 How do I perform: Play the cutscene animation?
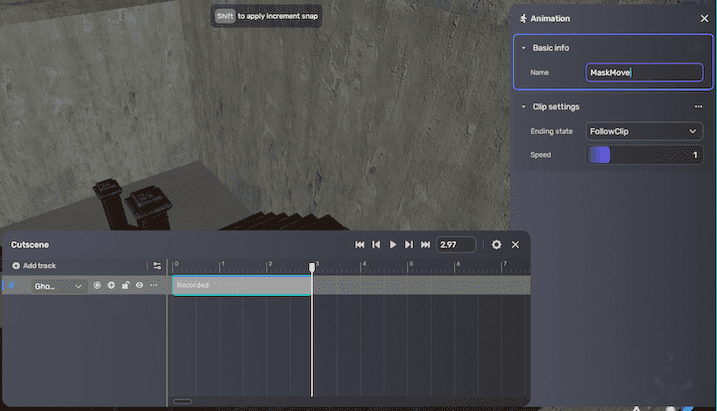click(393, 245)
